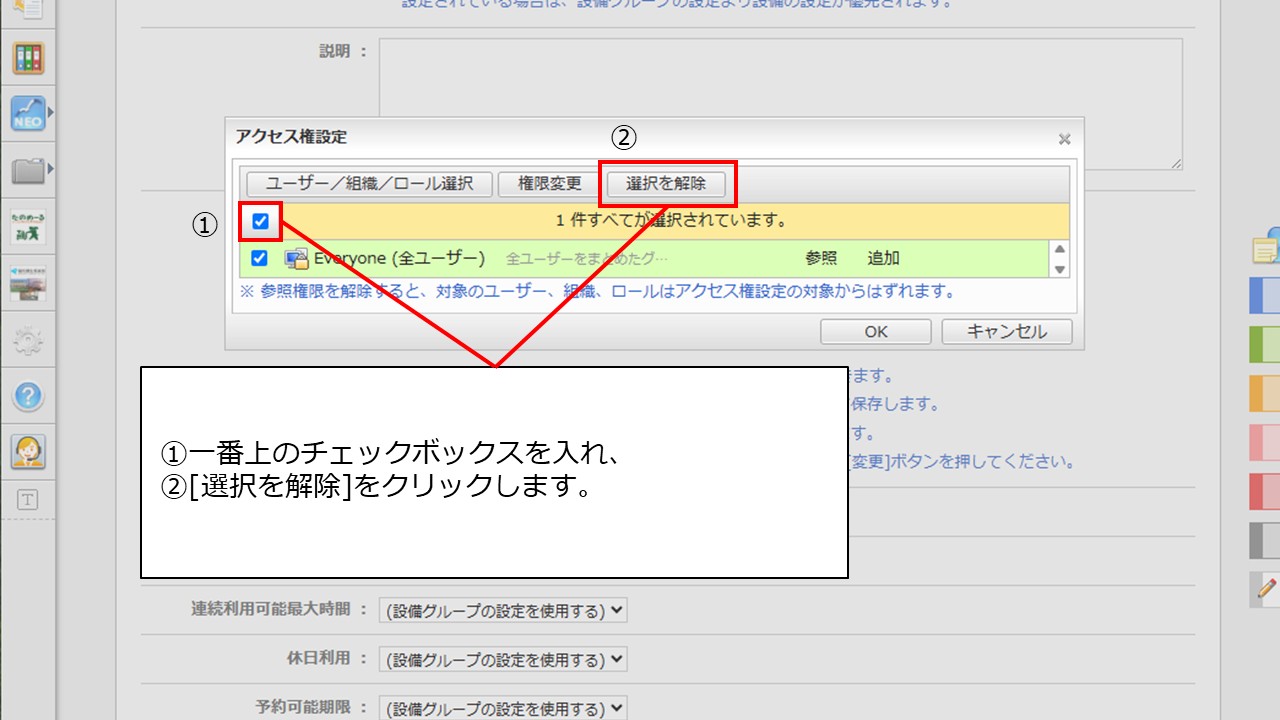1280x720 pixels.
Task: Uncheck the Everyone (全ユーザー) checkbox
Action: click(259, 258)
